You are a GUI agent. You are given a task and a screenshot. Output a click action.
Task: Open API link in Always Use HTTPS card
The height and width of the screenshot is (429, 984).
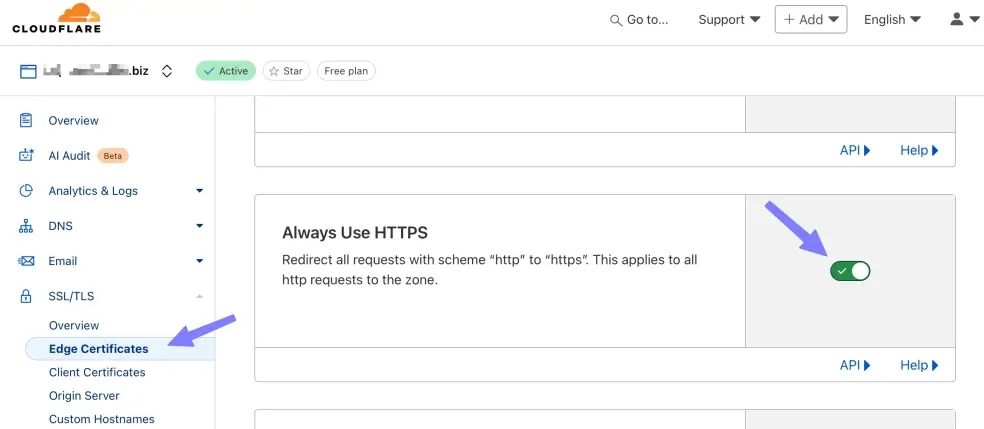click(855, 365)
